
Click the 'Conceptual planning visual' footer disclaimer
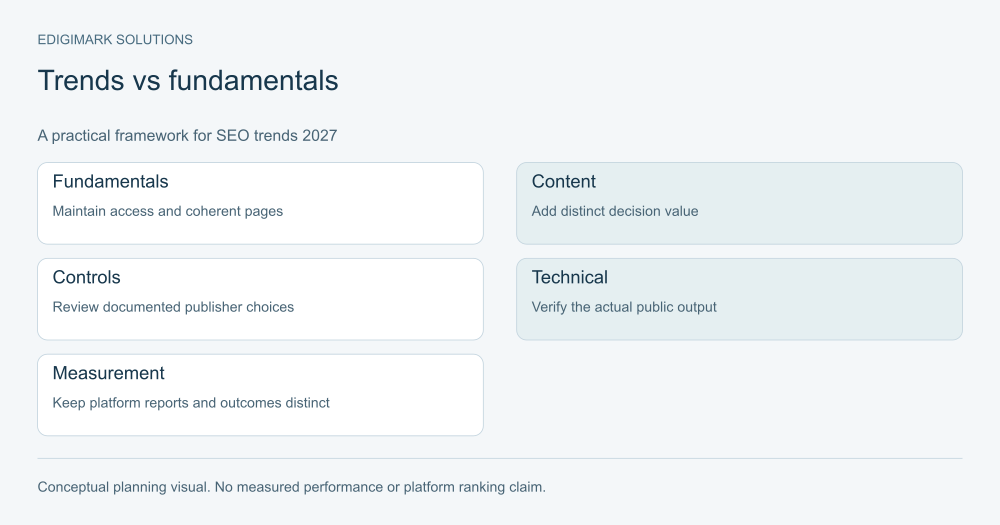click(291, 487)
